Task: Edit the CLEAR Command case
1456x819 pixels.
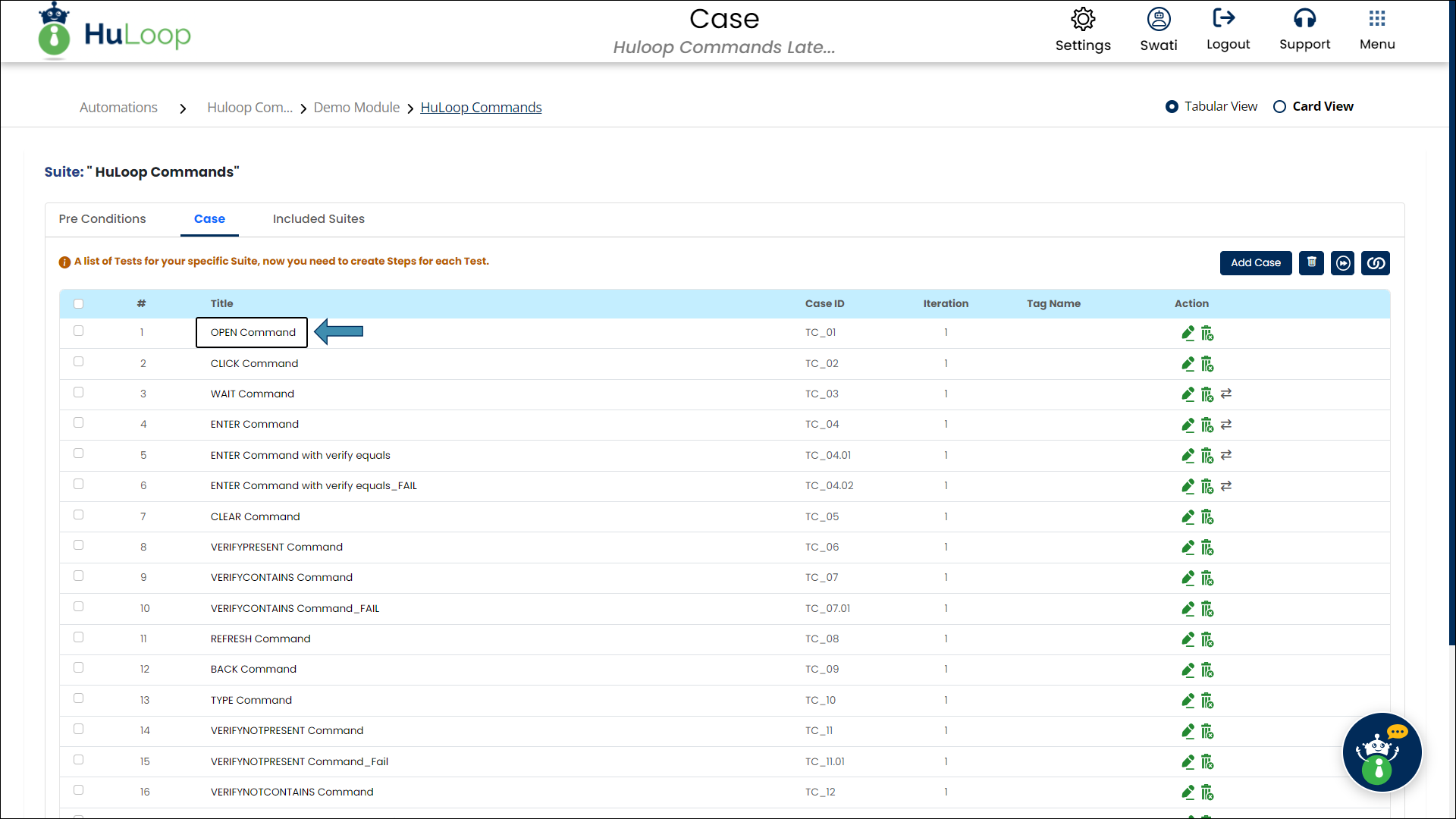Action: pos(1188,517)
